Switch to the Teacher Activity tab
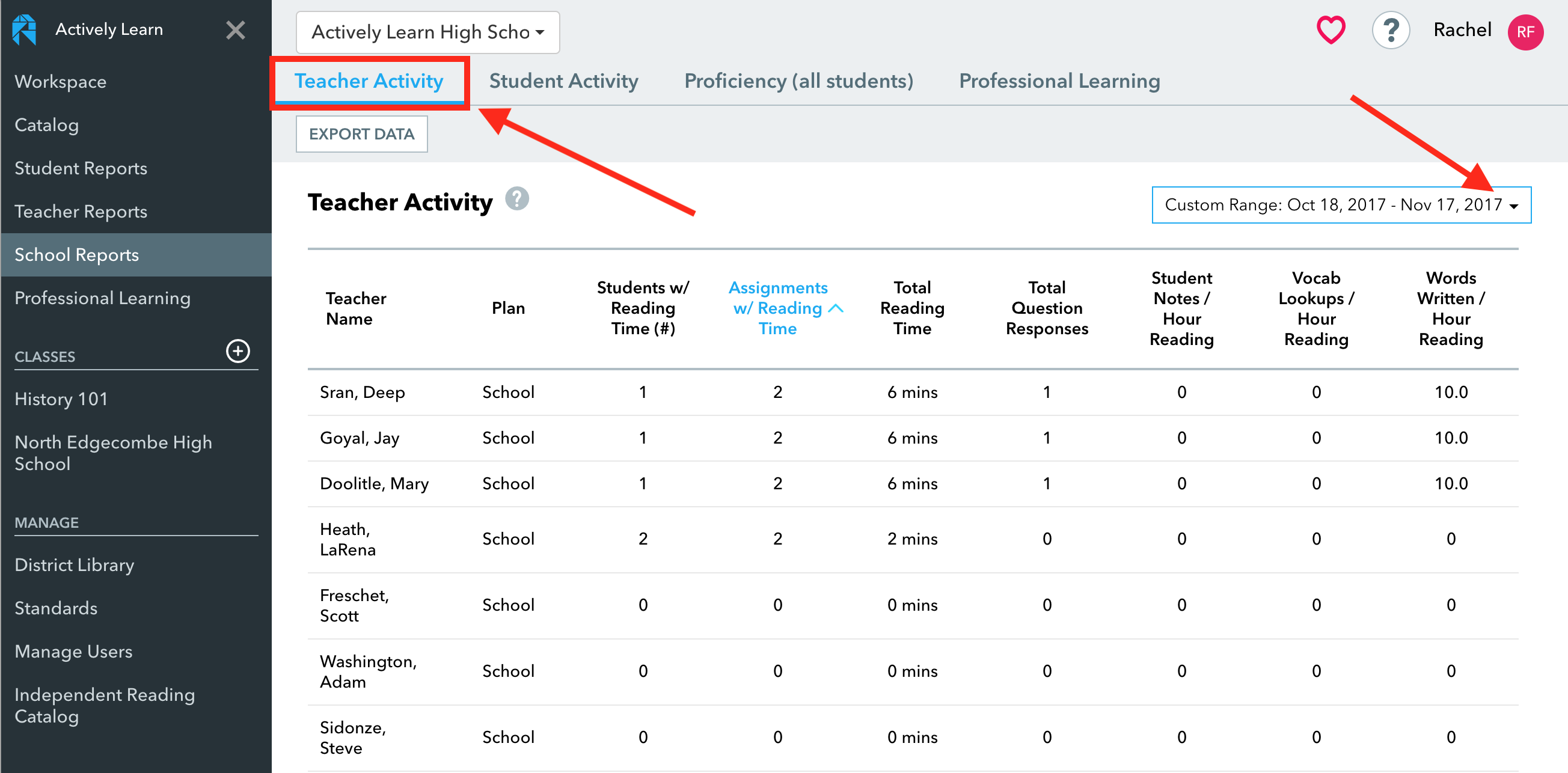 click(x=369, y=81)
